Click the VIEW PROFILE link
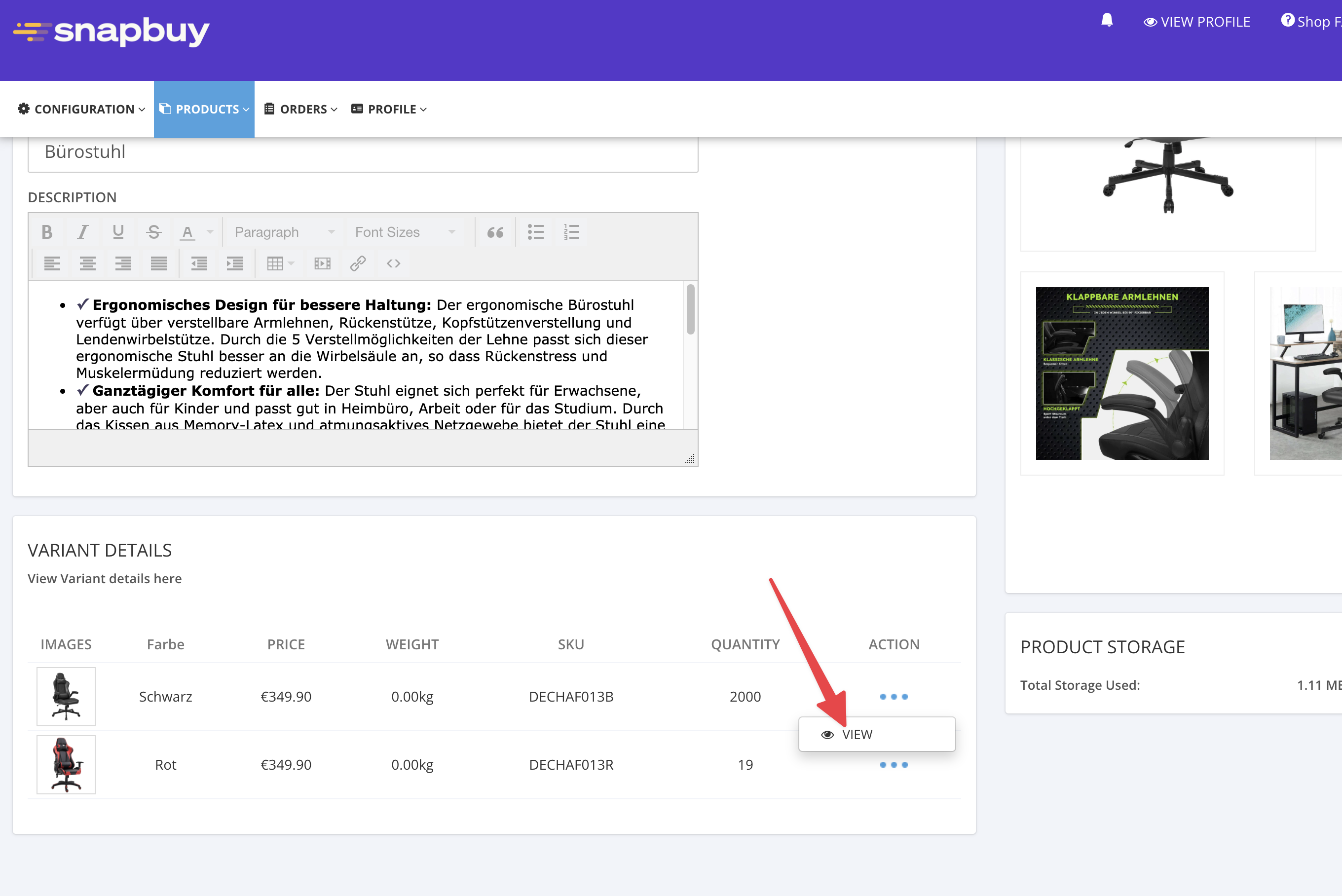The width and height of the screenshot is (1342, 896). coord(1196,22)
